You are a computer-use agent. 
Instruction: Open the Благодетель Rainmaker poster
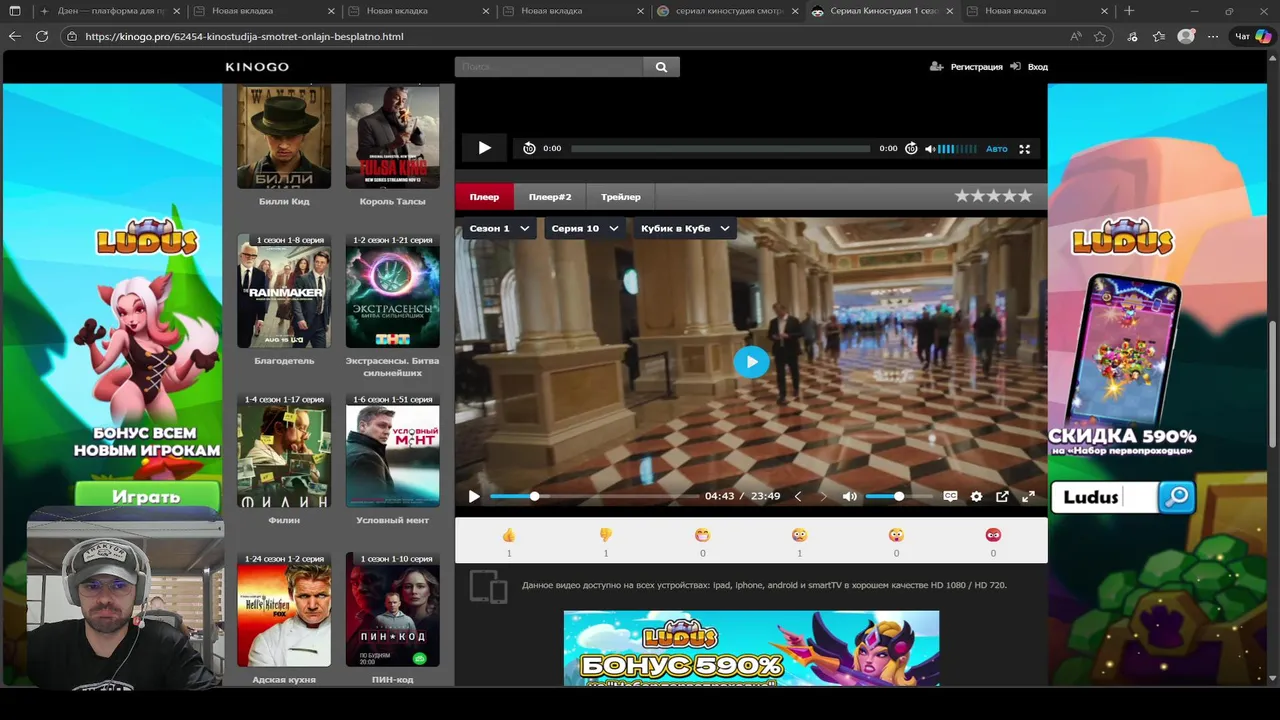pyautogui.click(x=284, y=291)
